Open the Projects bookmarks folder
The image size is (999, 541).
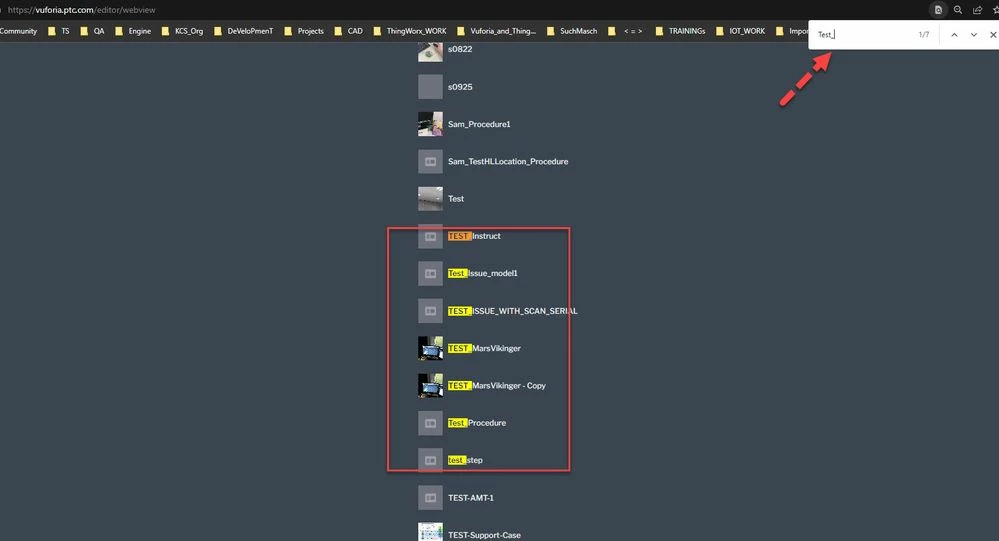[304, 31]
